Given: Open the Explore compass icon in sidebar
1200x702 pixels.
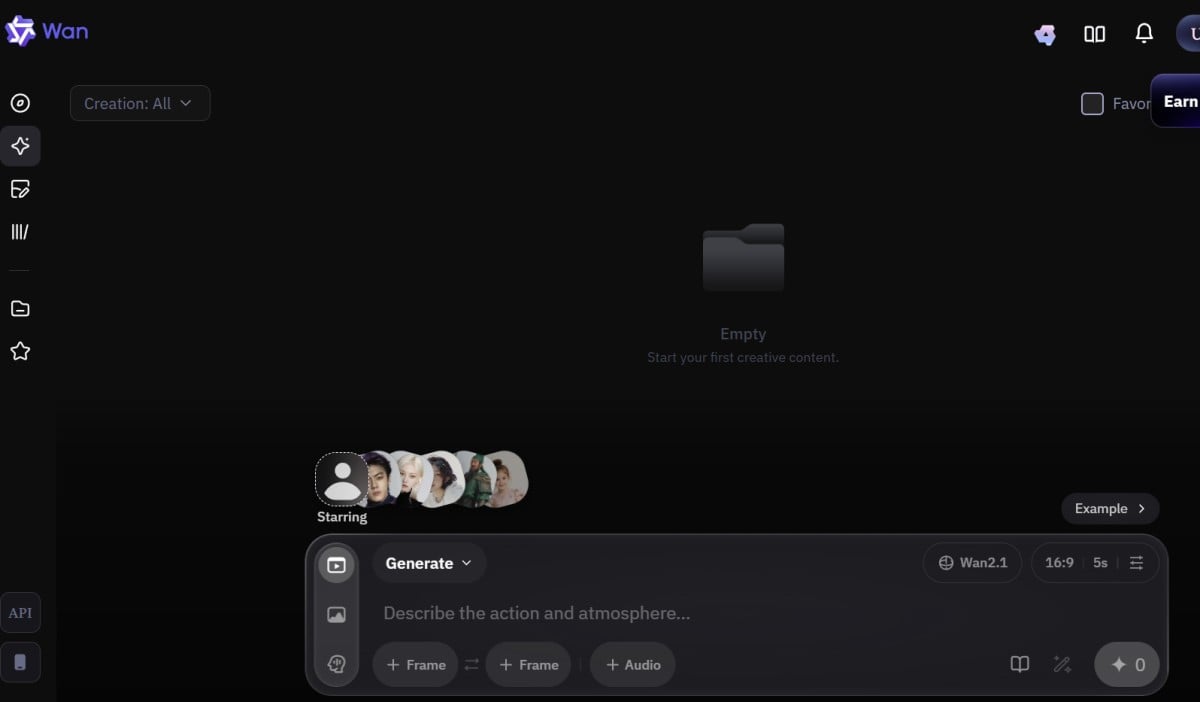Looking at the screenshot, I should [x=20, y=103].
